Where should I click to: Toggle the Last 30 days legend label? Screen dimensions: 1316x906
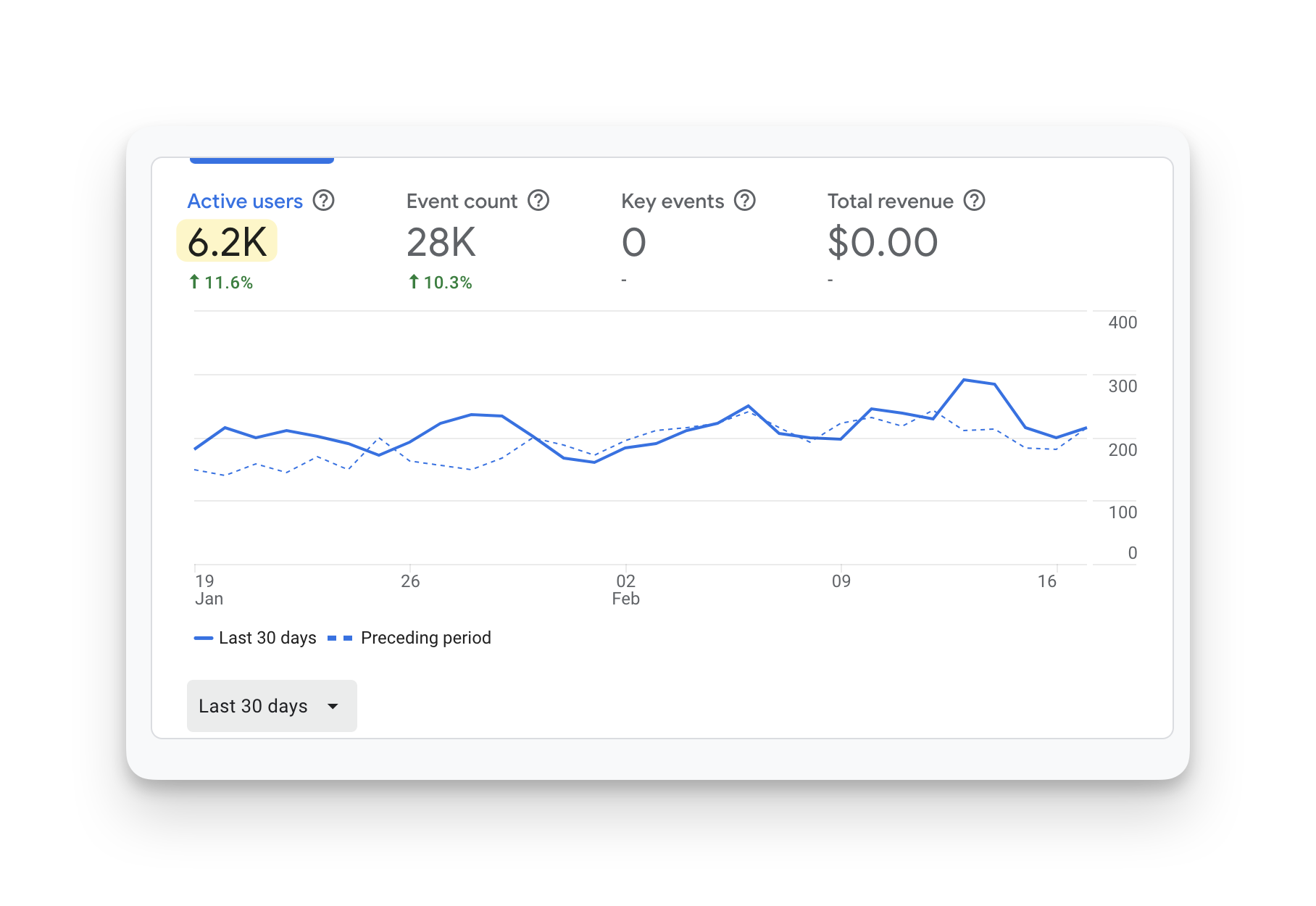[267, 638]
